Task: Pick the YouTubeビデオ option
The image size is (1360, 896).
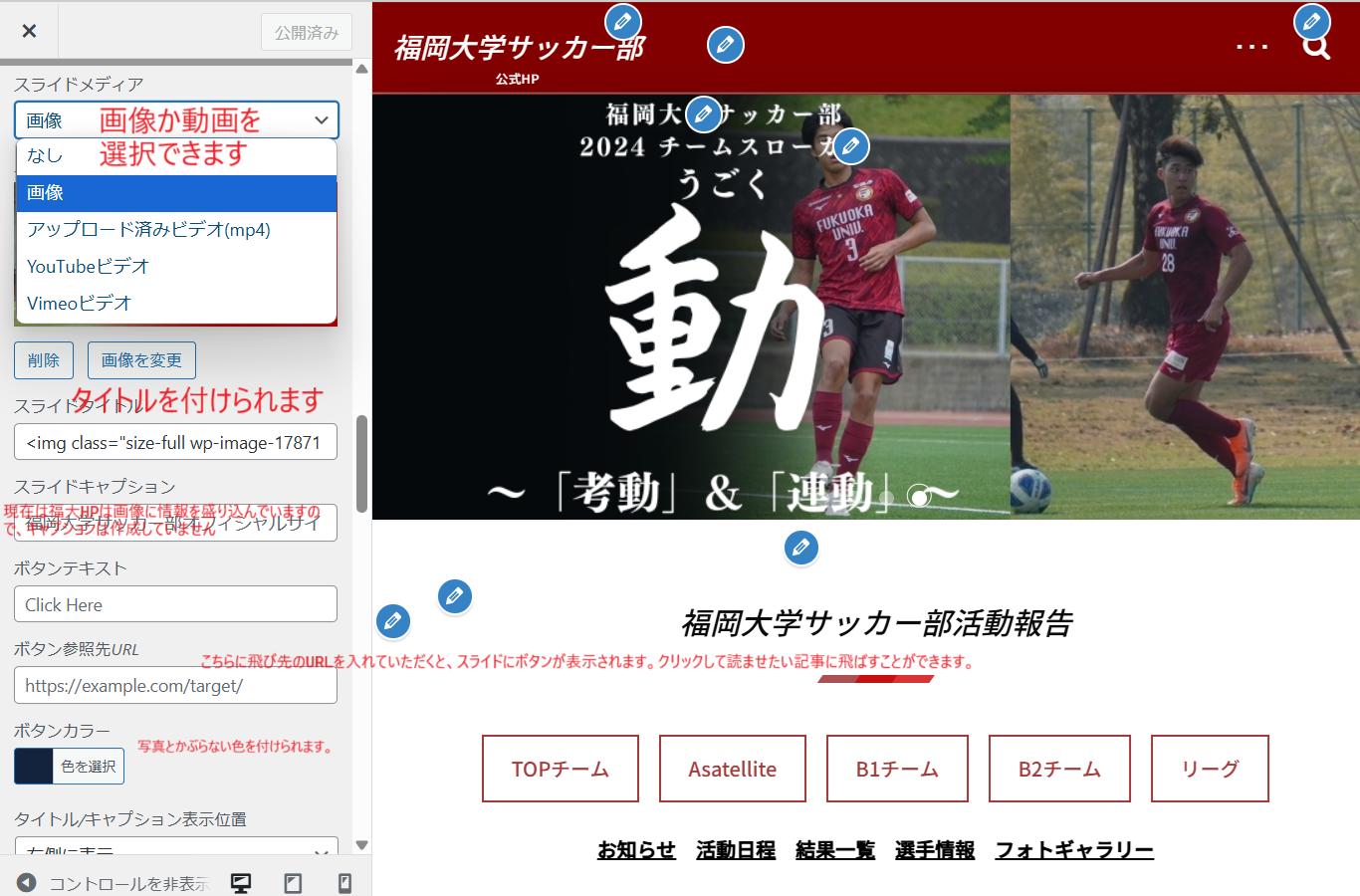Action: pyautogui.click(x=176, y=267)
